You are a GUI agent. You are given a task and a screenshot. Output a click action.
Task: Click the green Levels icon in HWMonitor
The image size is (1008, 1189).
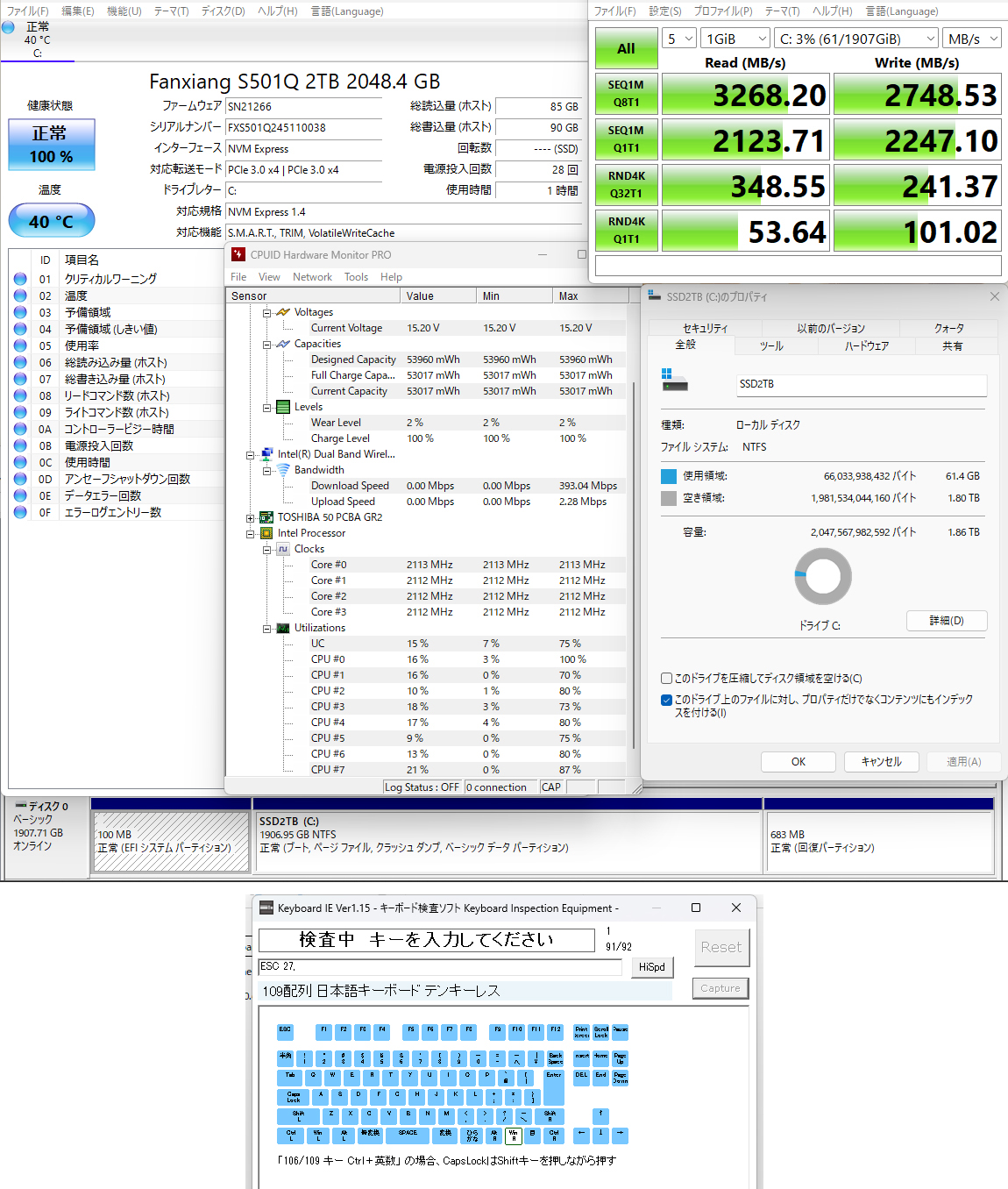click(283, 407)
